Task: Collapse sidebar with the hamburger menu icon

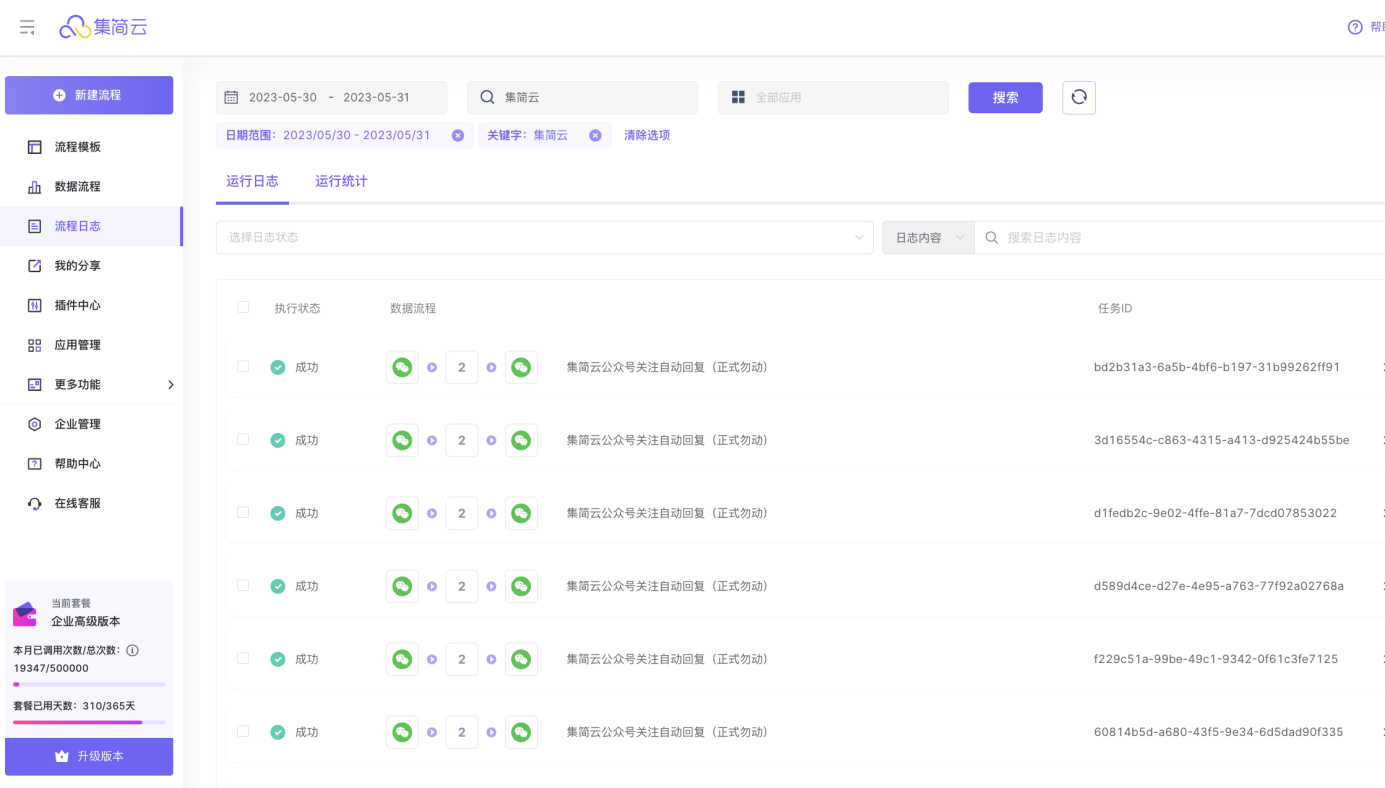Action: [27, 27]
